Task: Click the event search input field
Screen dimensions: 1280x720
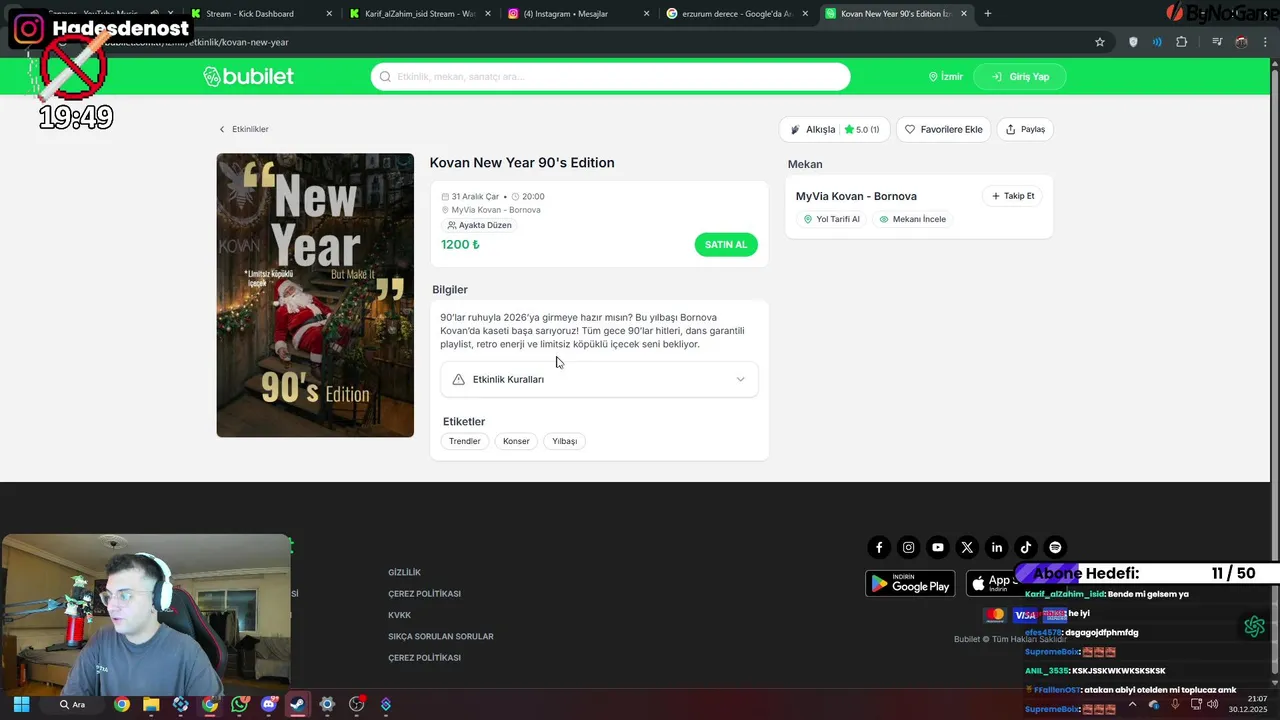Action: [610, 77]
